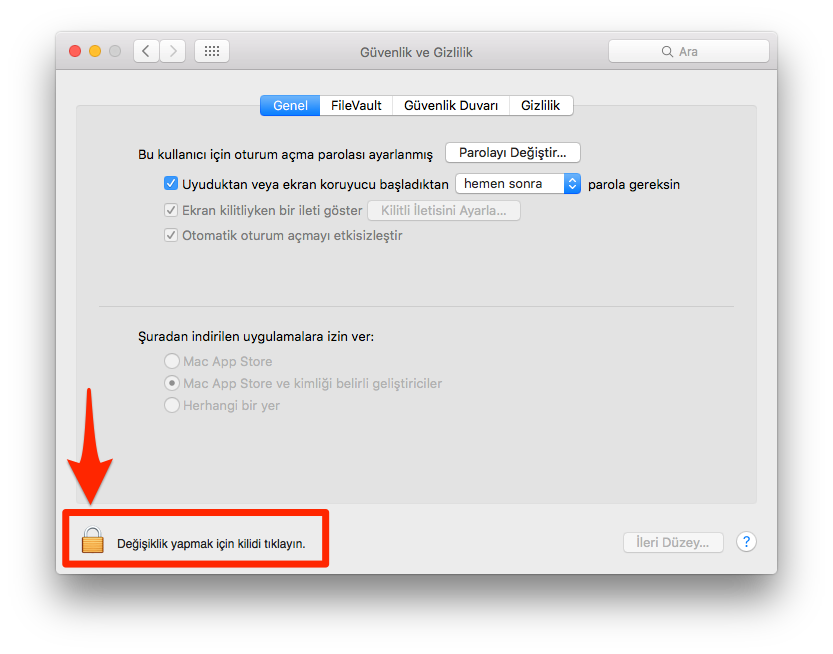Image resolution: width=833 pixels, height=654 pixels.
Task: Click the yellow minimize window button
Action: tap(95, 51)
